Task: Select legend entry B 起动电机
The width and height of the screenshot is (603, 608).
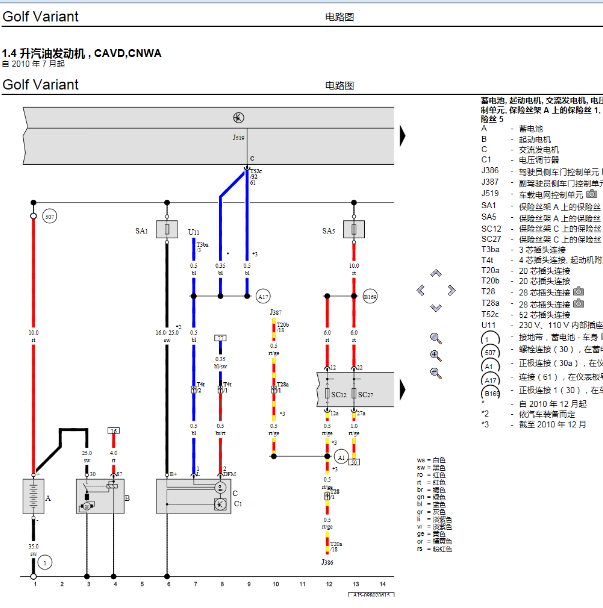Action: click(516, 139)
